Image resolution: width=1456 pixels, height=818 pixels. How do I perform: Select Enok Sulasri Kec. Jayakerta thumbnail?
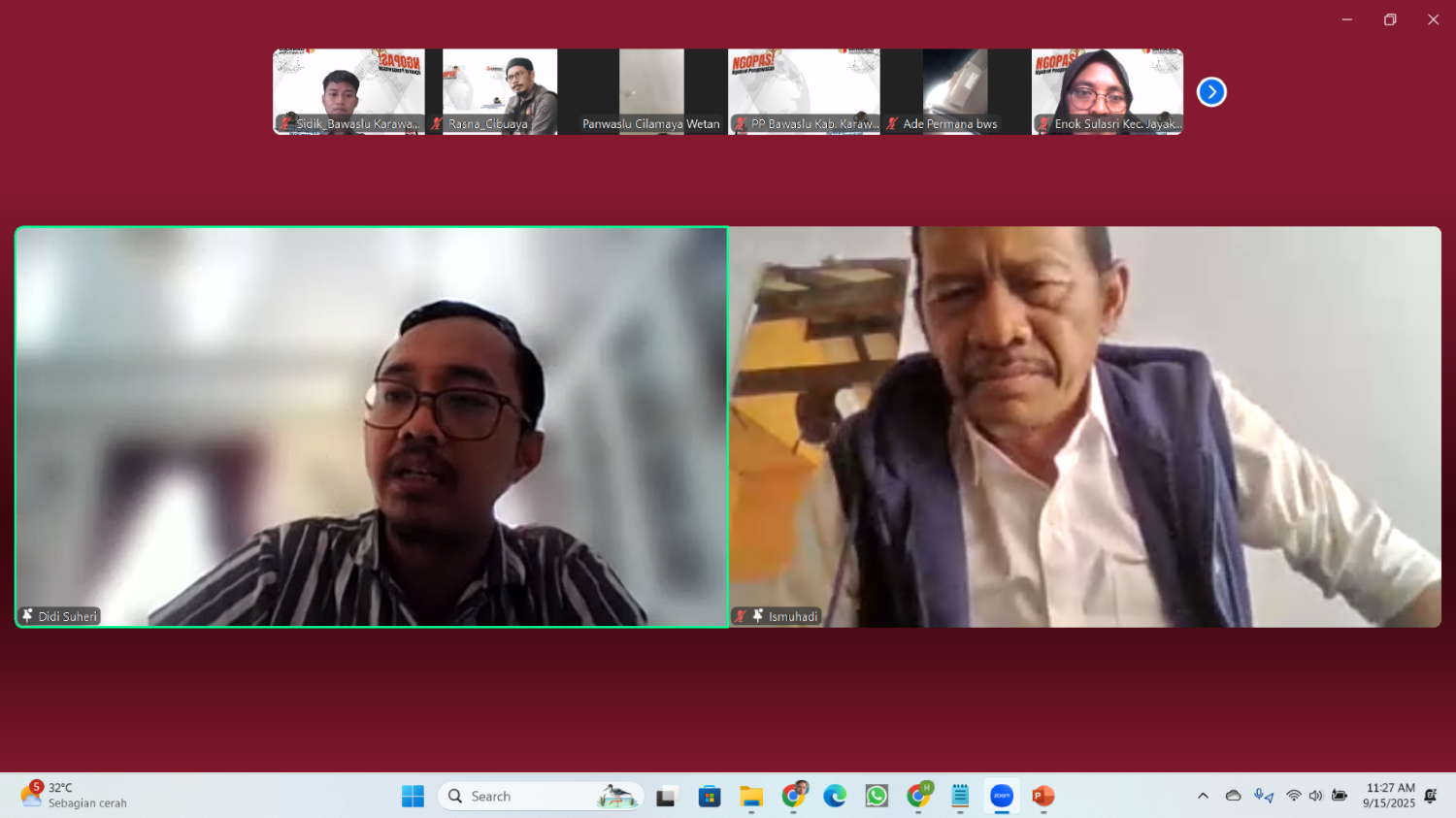[1108, 91]
